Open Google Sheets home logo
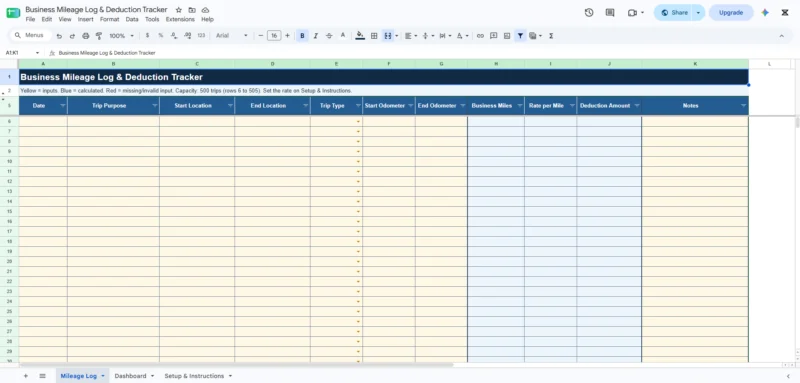This screenshot has height=383, width=800. pos(13,13)
